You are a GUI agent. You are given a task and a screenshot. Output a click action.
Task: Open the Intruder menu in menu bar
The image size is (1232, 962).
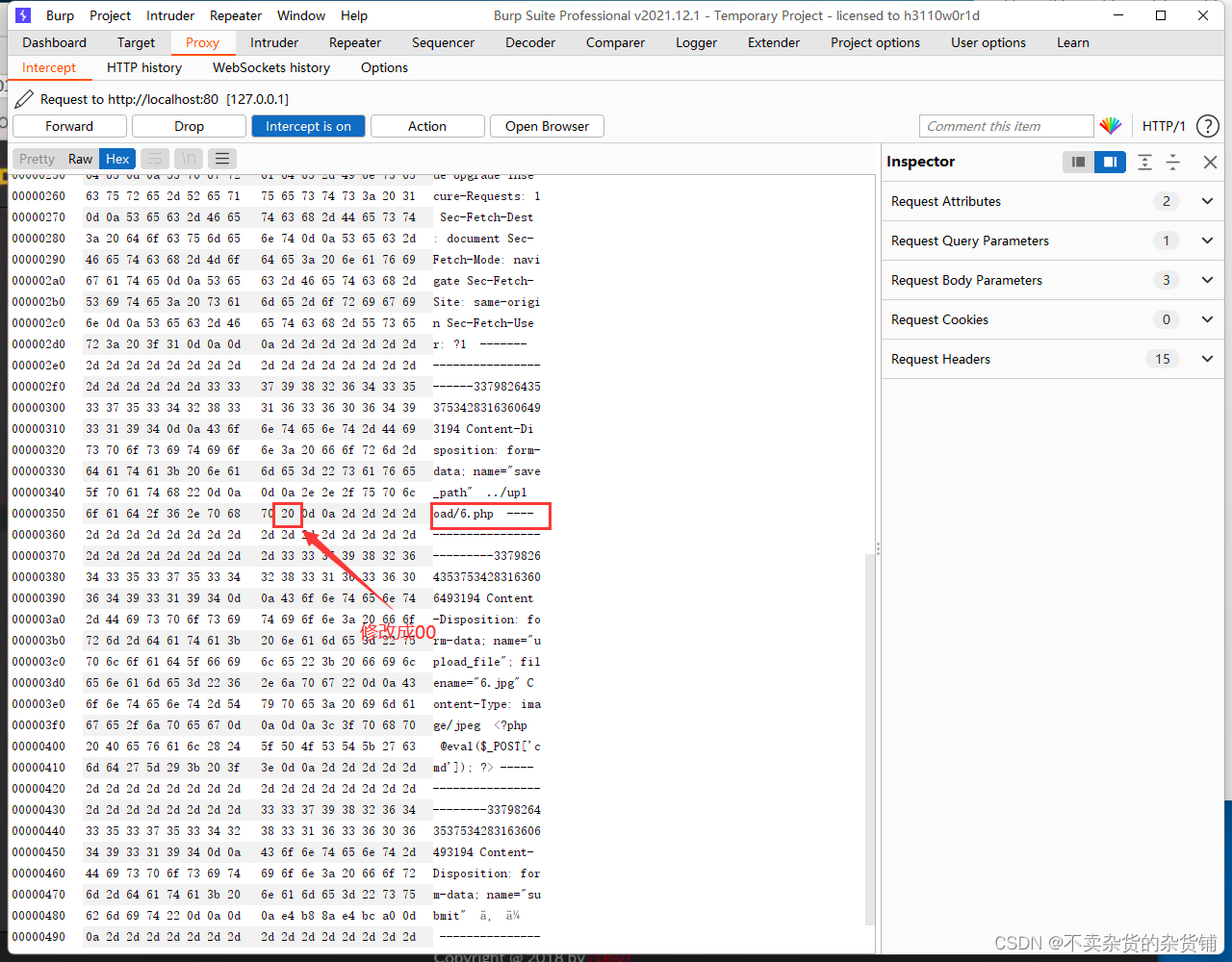pos(170,15)
